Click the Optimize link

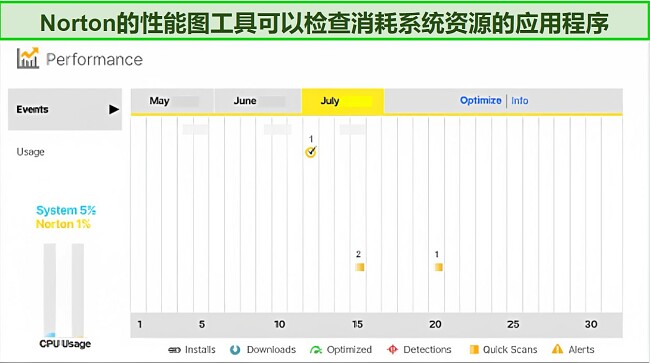[480, 100]
